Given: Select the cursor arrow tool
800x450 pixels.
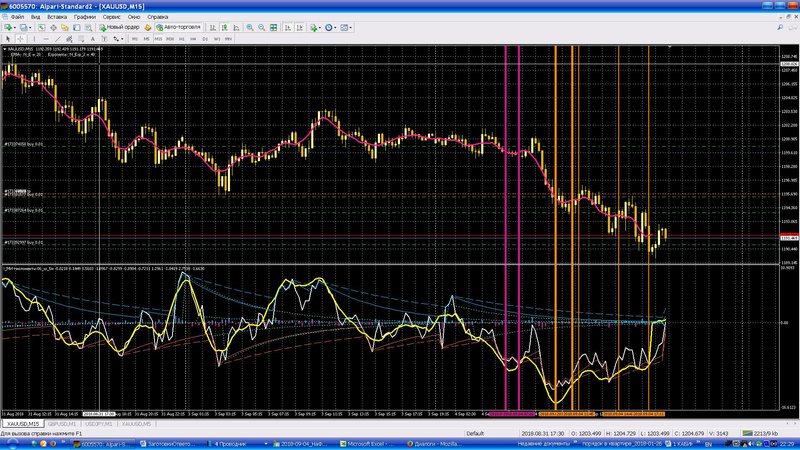Looking at the screenshot, I should 8,39.
